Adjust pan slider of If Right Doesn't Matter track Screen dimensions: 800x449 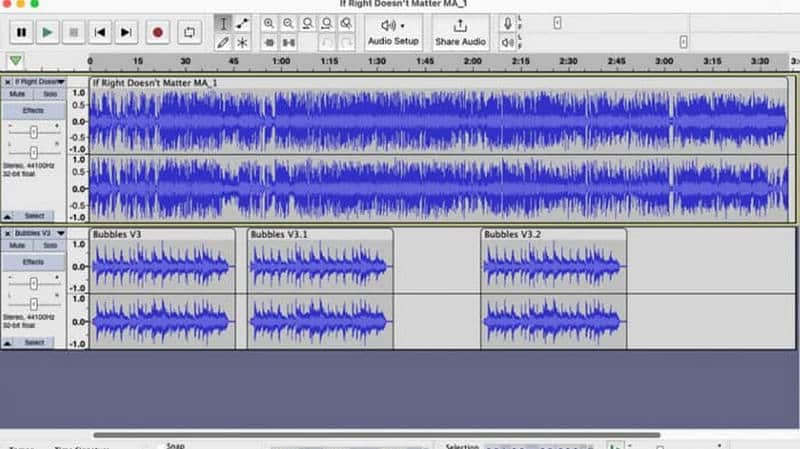click(x=34, y=152)
